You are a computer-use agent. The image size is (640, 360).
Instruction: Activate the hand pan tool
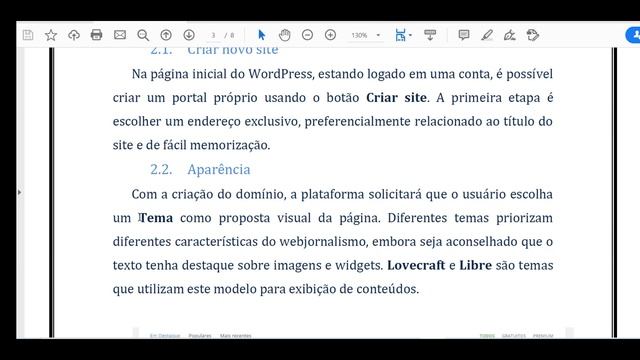(x=284, y=35)
